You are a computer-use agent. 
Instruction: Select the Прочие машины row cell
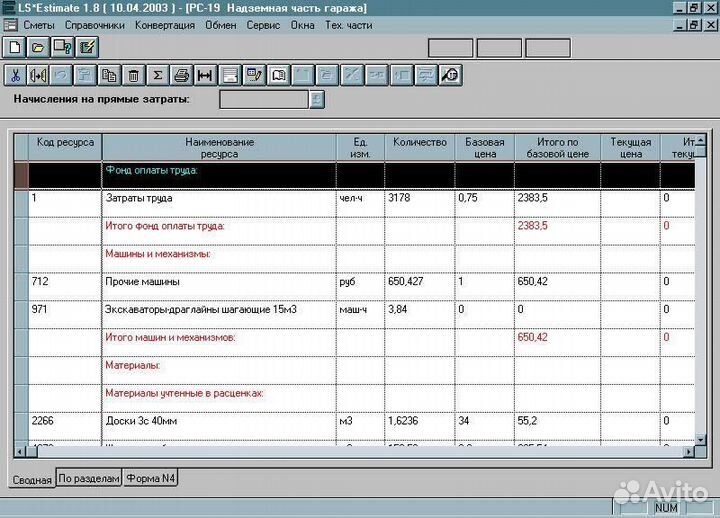pos(218,281)
